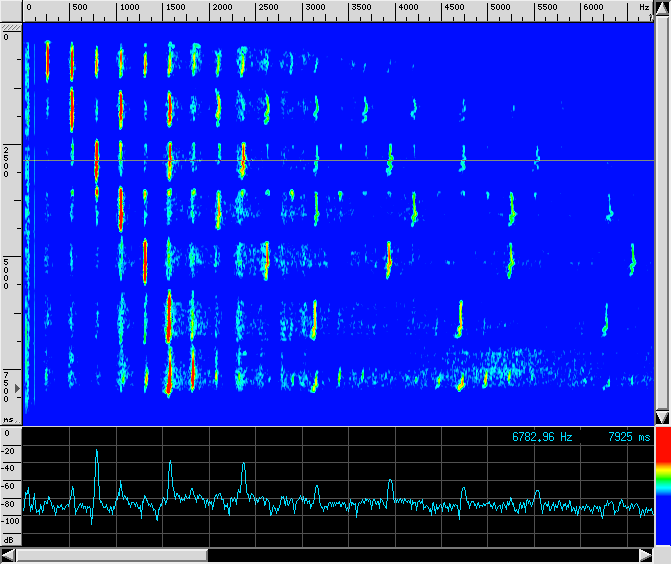671x564 pixels.
Task: Click the hatched corner box at top-left
Action: [x=11, y=26]
